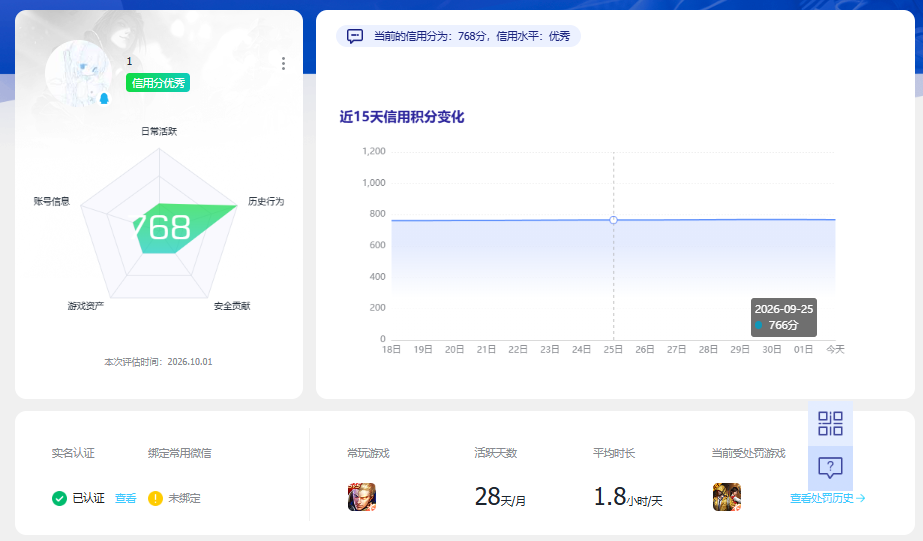Click the 768 score in radar chart
The image size is (923, 541).
tap(163, 227)
